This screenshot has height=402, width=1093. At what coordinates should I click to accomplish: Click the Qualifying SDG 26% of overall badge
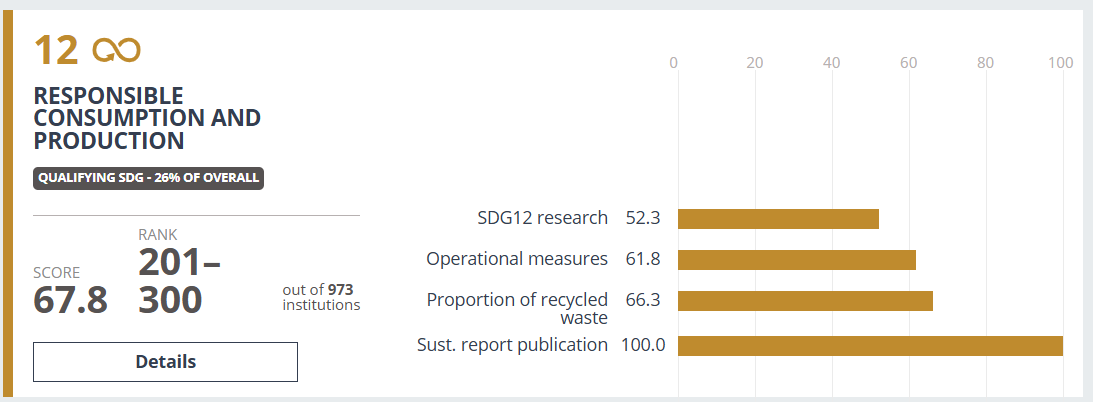point(148,178)
